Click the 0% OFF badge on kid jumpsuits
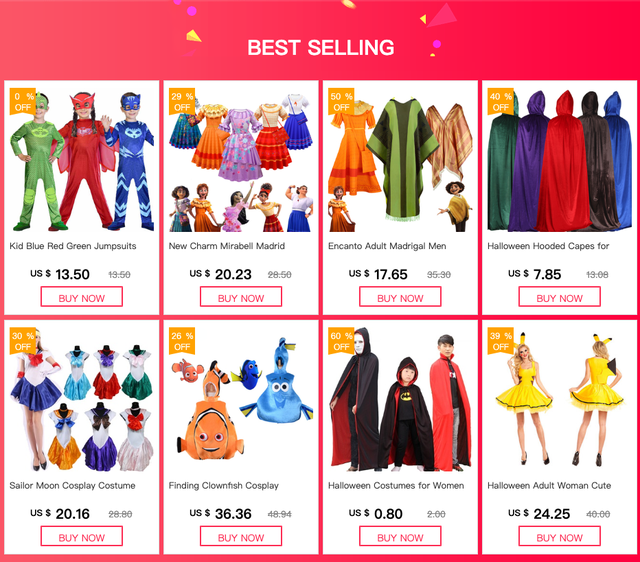Screen dimensions: 640x562 point(23,102)
